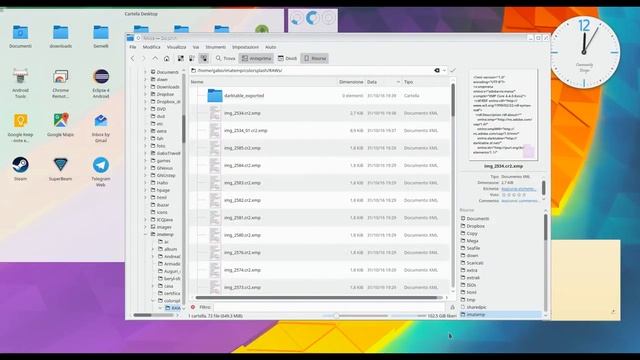This screenshot has height=360, width=640.
Task: Click the Etichette add-tags link
Action: pyautogui.click(x=518, y=189)
